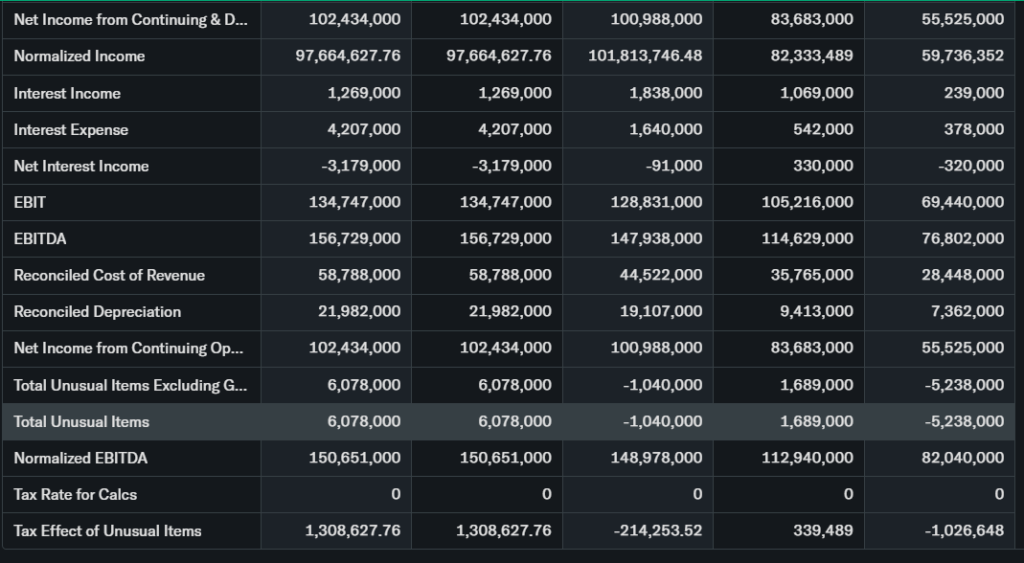Select the Net Interest Income row label
1024x563 pixels.
coord(81,166)
